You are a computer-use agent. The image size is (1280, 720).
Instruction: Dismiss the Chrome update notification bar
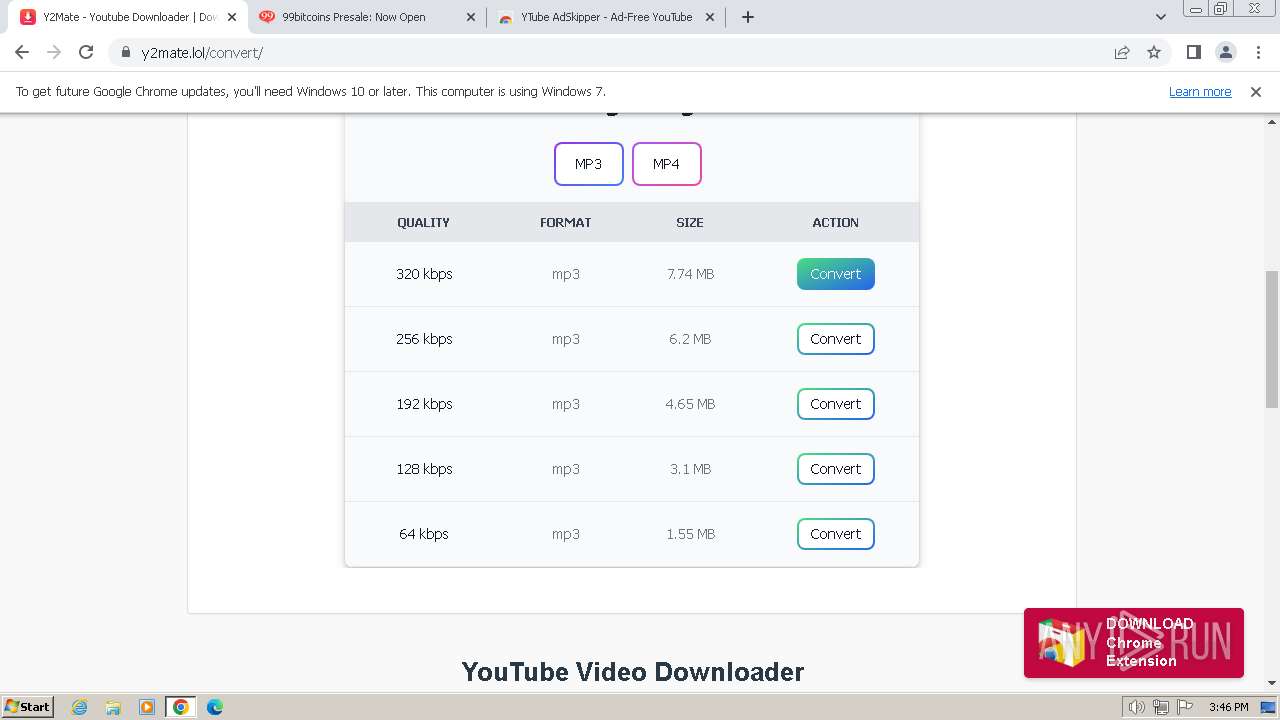[1256, 91]
